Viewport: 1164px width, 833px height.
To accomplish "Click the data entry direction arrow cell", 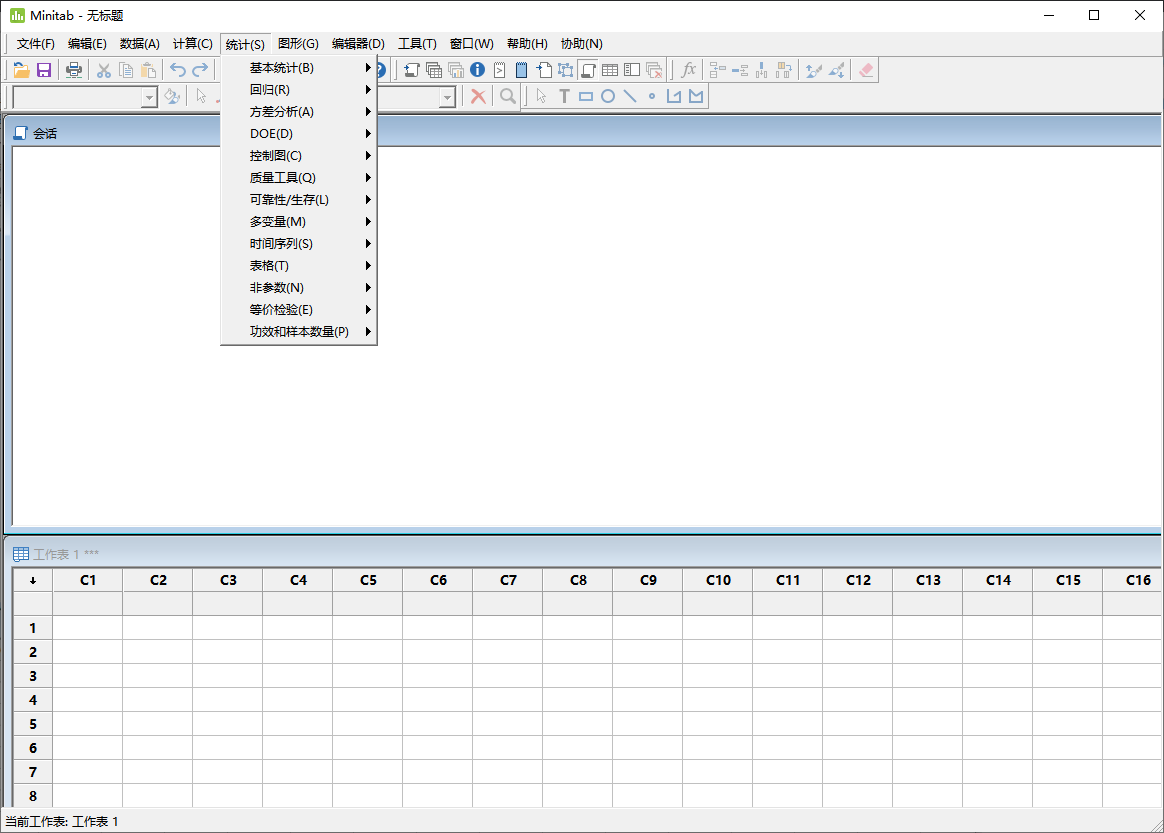I will click(33, 581).
